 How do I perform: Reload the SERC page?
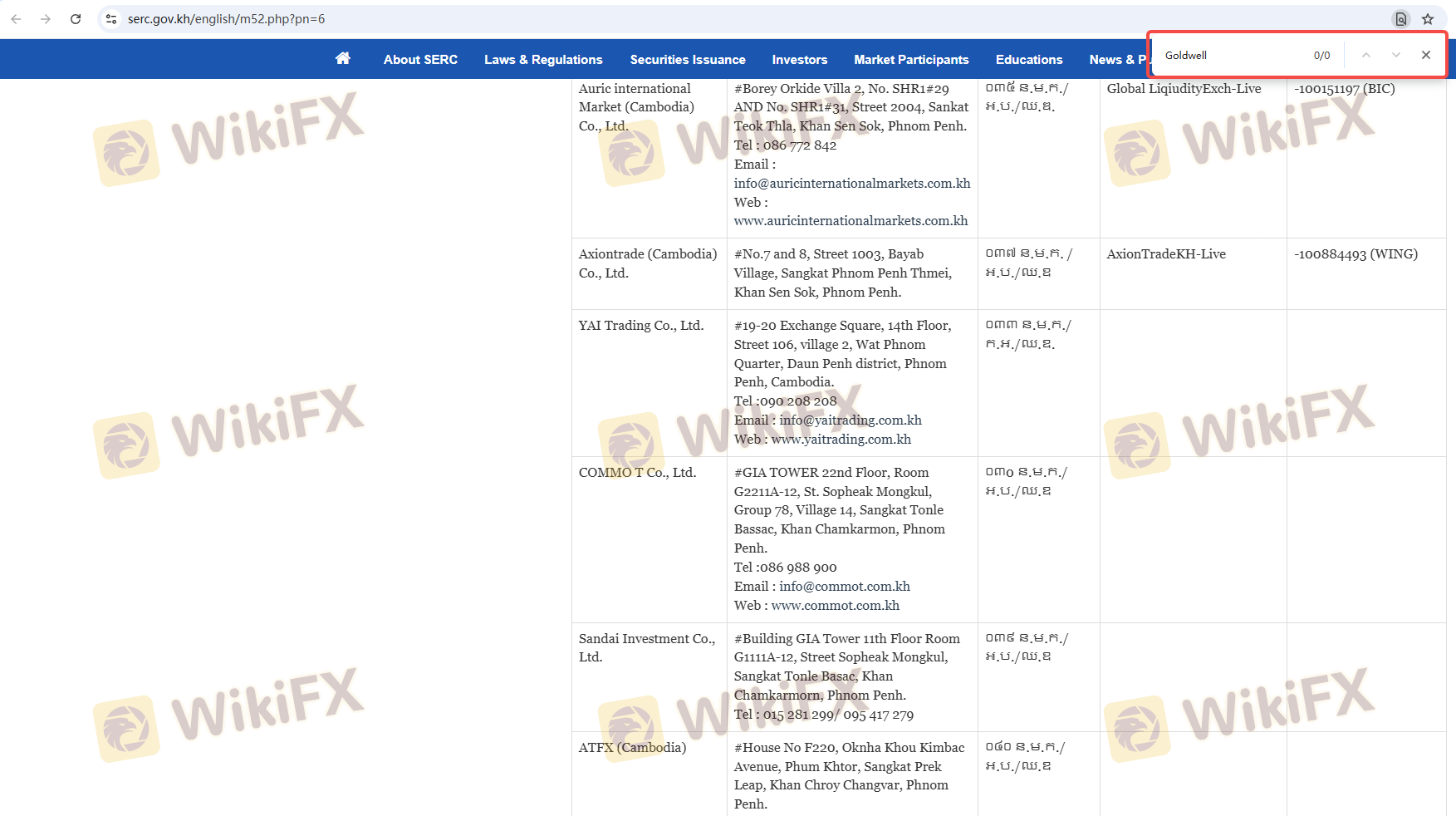point(76,19)
